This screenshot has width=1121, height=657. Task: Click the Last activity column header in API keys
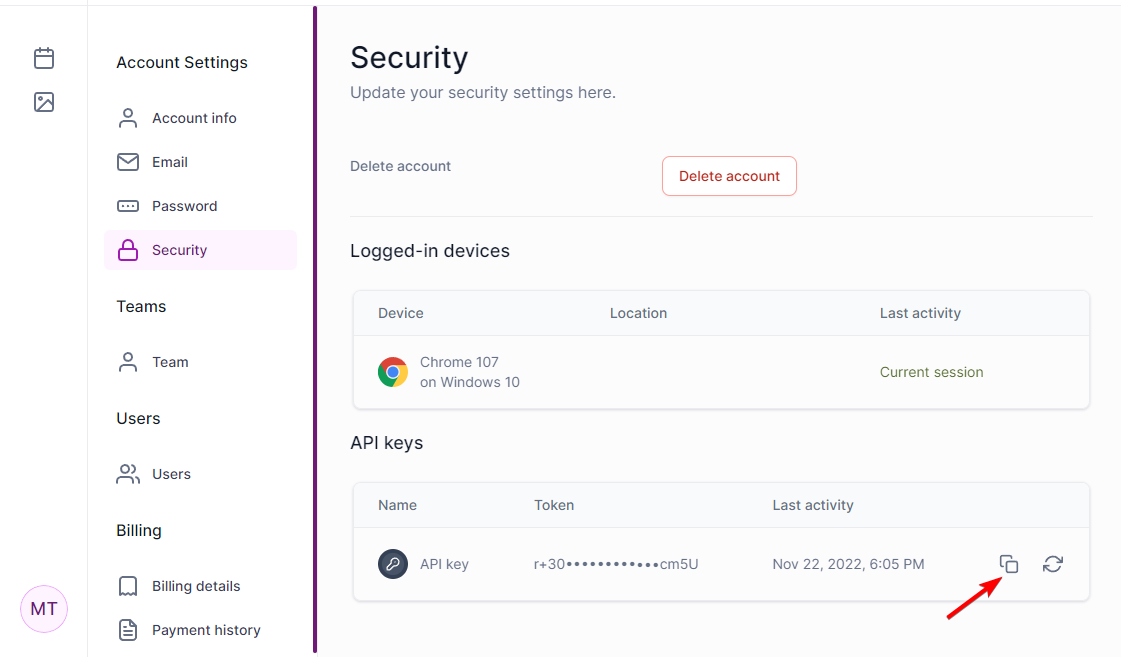coord(813,505)
